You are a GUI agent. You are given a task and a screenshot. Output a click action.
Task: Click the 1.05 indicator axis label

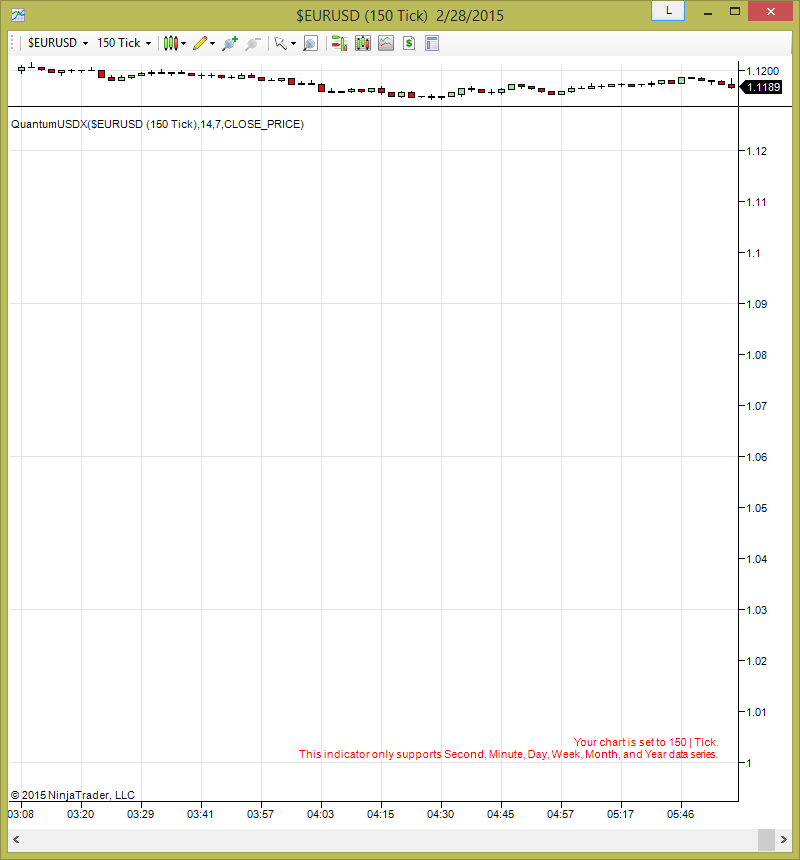click(x=757, y=508)
